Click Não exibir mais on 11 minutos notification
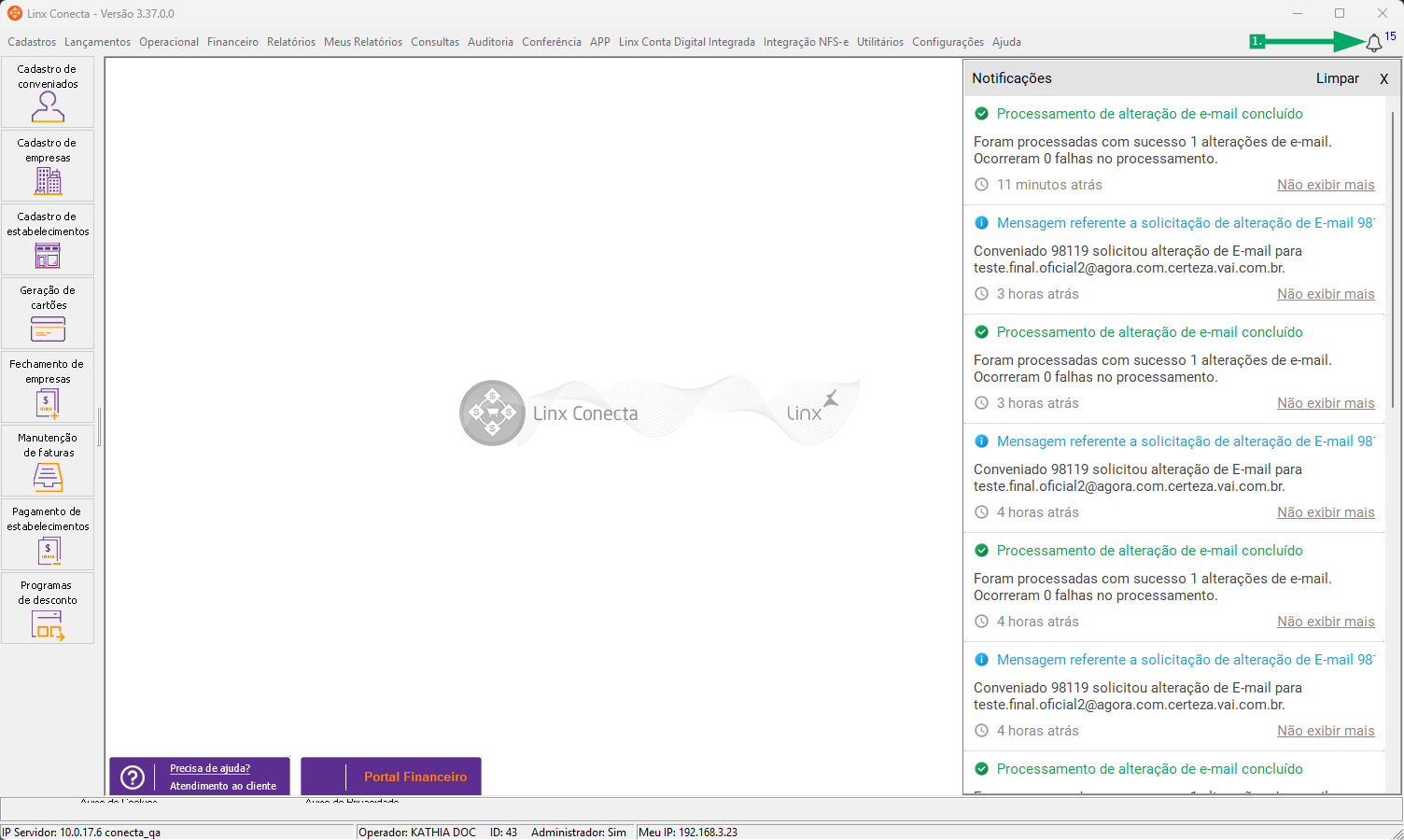This screenshot has width=1404, height=840. pyautogui.click(x=1326, y=185)
